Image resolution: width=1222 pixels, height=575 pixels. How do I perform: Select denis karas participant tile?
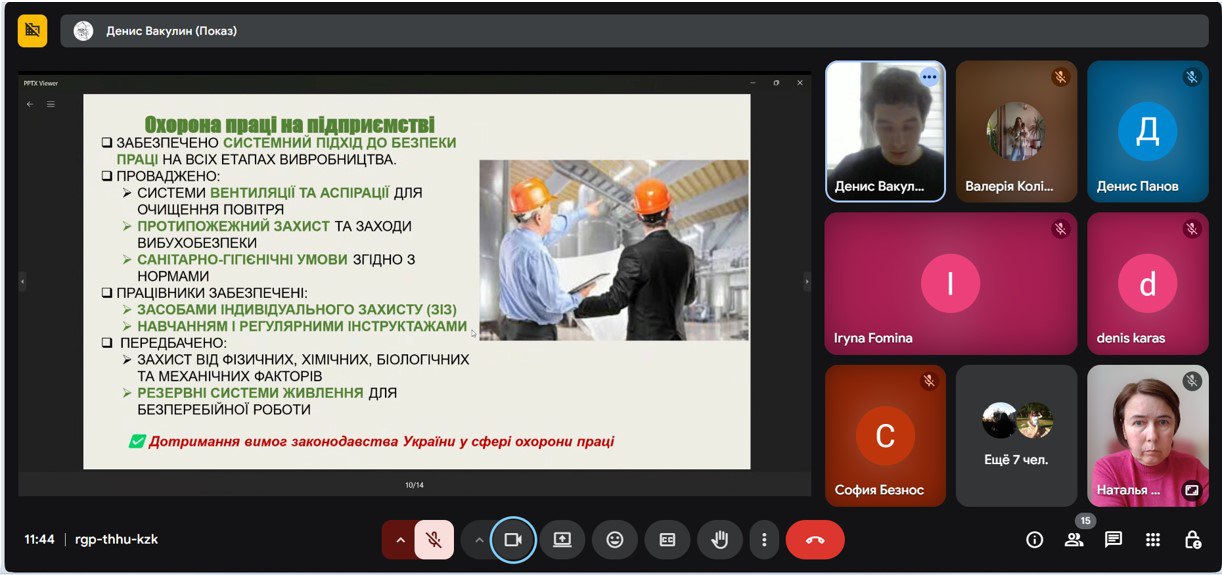[x=1147, y=283]
